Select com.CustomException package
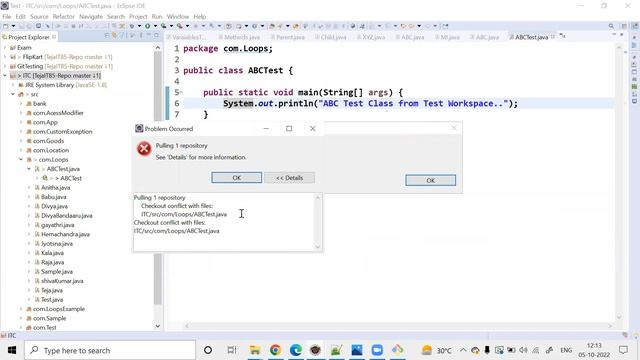Screen dimensions: 640x360 (x=62, y=131)
